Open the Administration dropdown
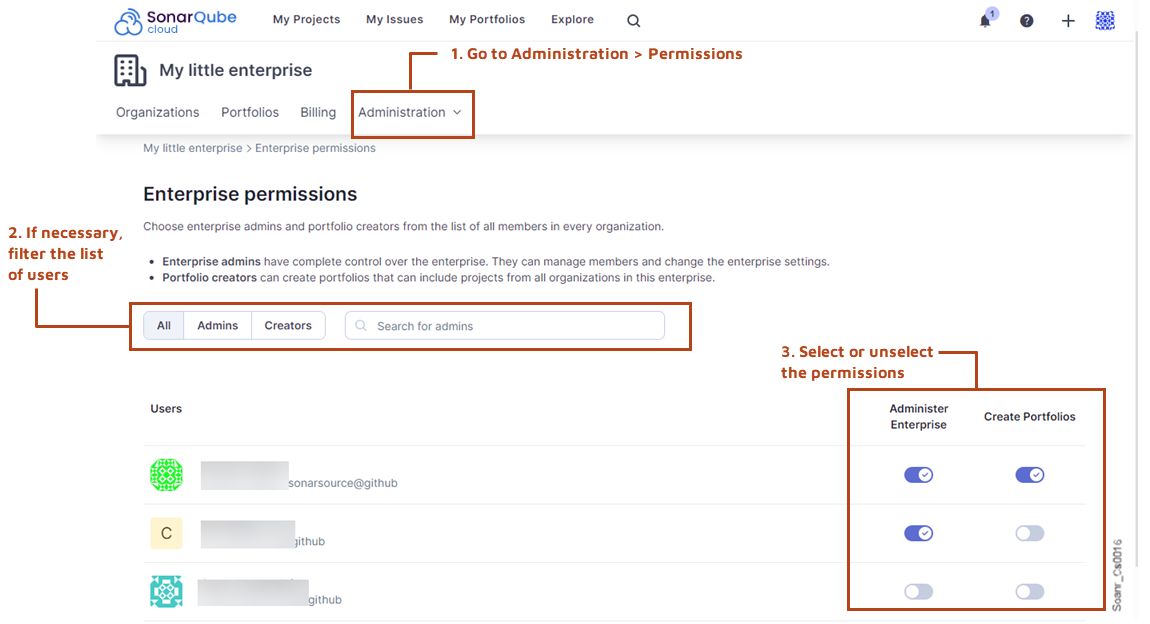The width and height of the screenshot is (1150, 624). point(406,112)
